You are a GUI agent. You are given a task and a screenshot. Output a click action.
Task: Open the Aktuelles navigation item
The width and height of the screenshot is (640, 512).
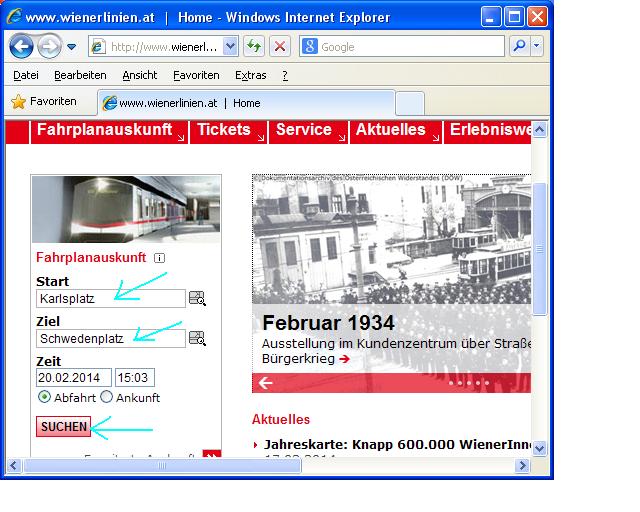click(396, 131)
